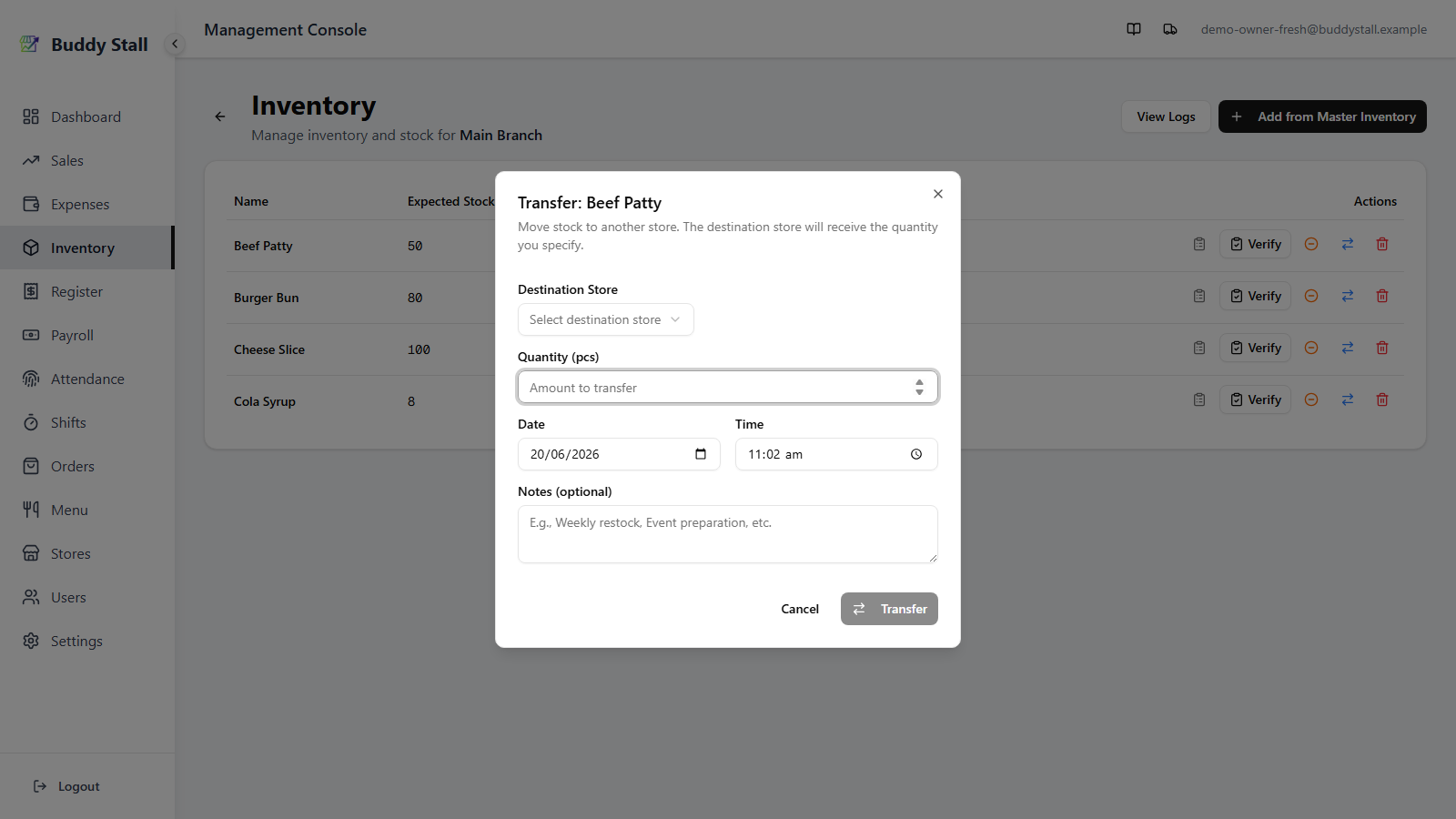Navigate to Register in sidebar

pos(86,291)
